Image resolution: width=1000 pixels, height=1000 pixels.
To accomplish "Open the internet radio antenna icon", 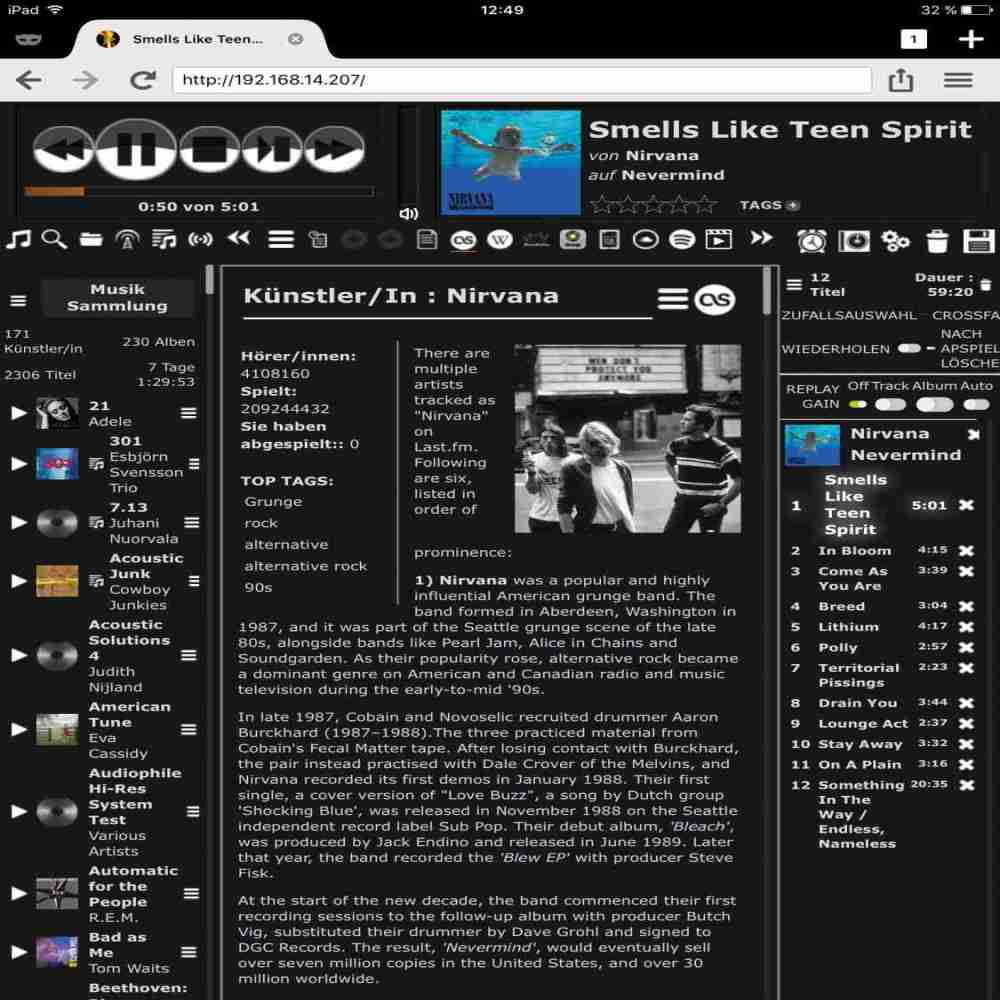I will tap(128, 240).
